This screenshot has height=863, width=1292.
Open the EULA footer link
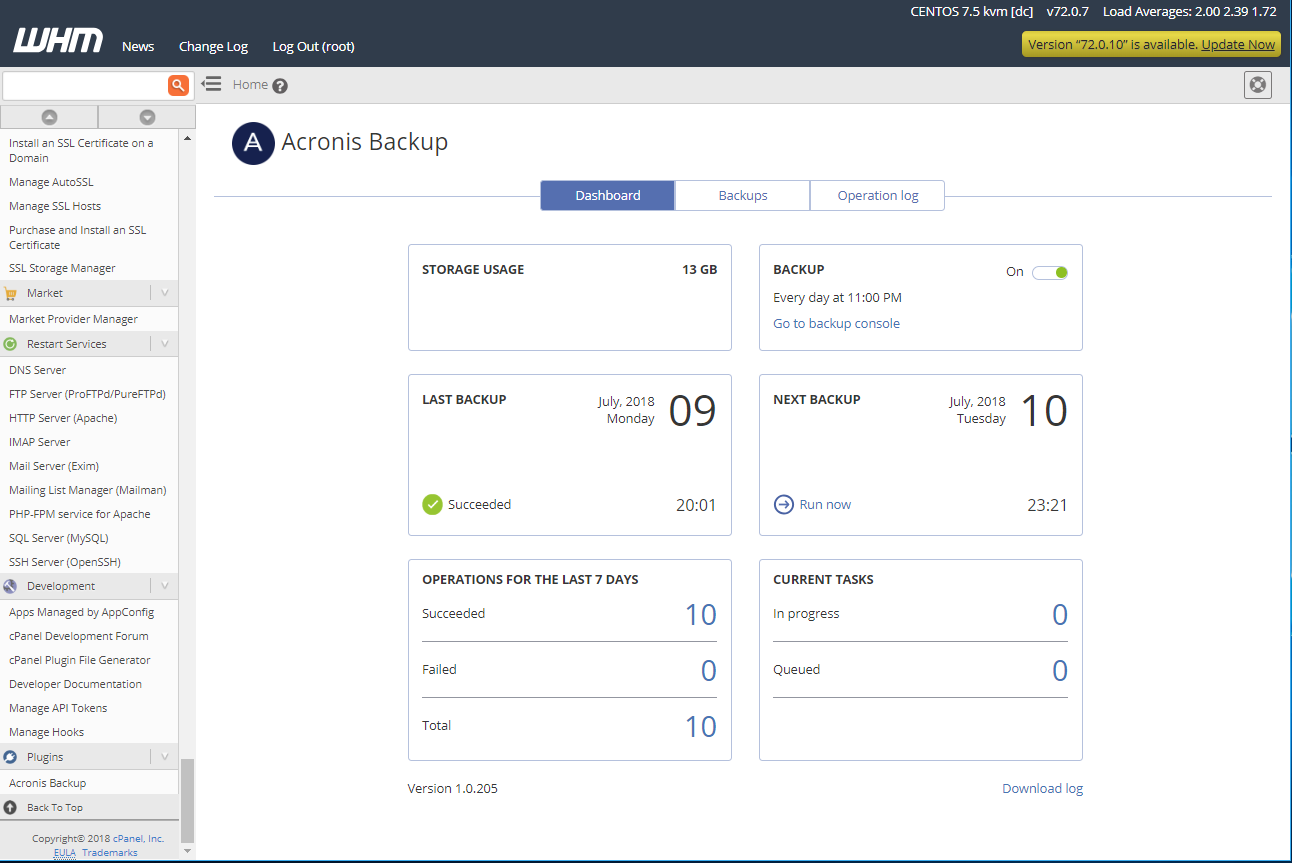pos(65,853)
